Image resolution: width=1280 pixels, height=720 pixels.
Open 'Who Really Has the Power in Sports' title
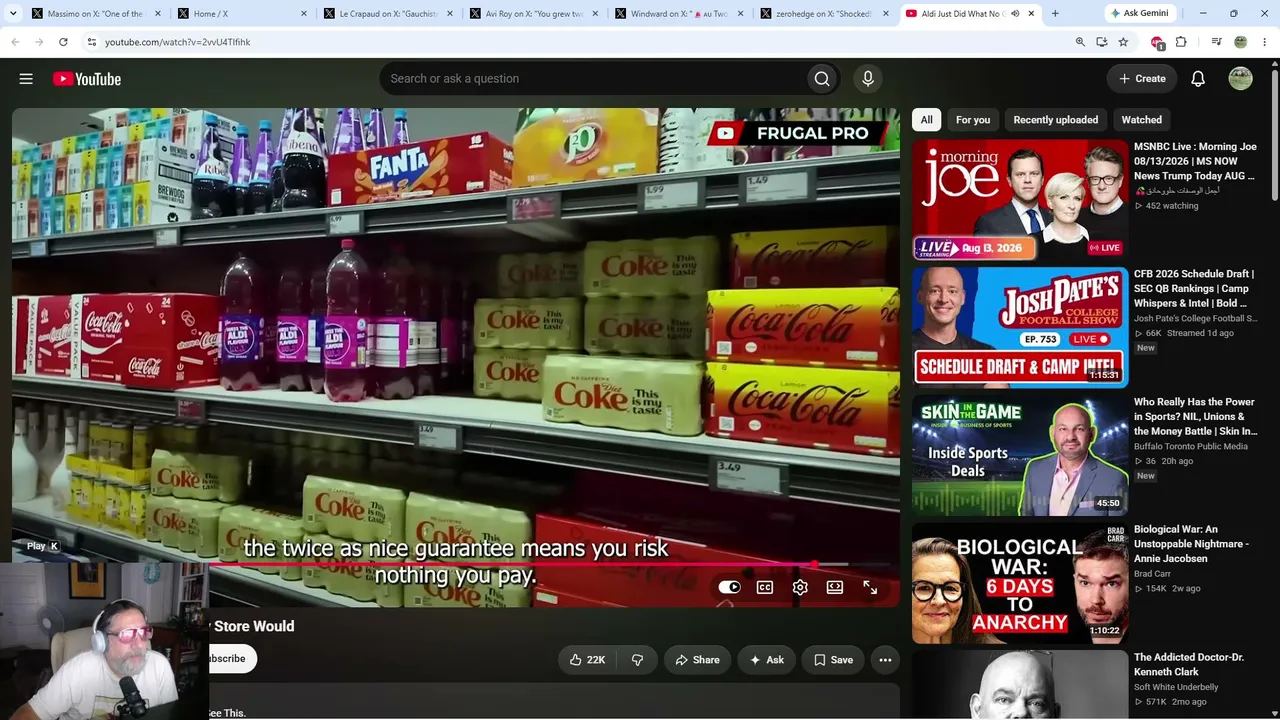click(x=1195, y=416)
